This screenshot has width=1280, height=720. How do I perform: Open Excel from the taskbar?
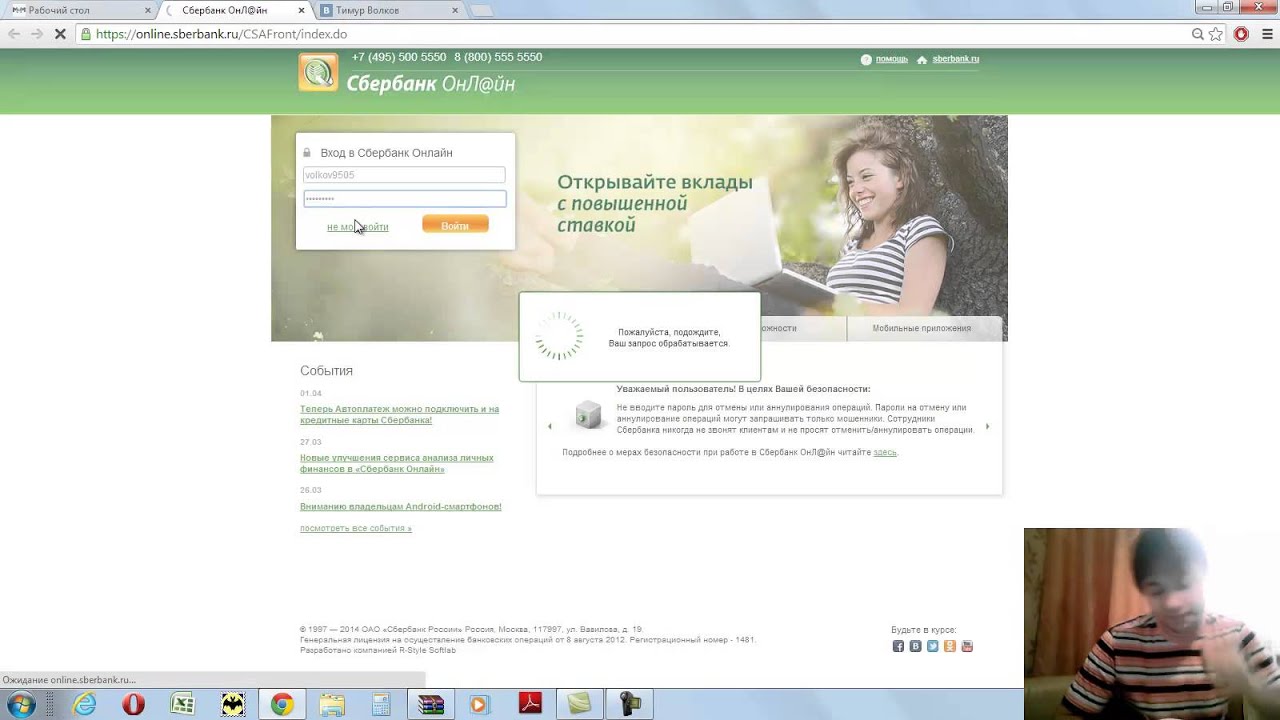(182, 705)
